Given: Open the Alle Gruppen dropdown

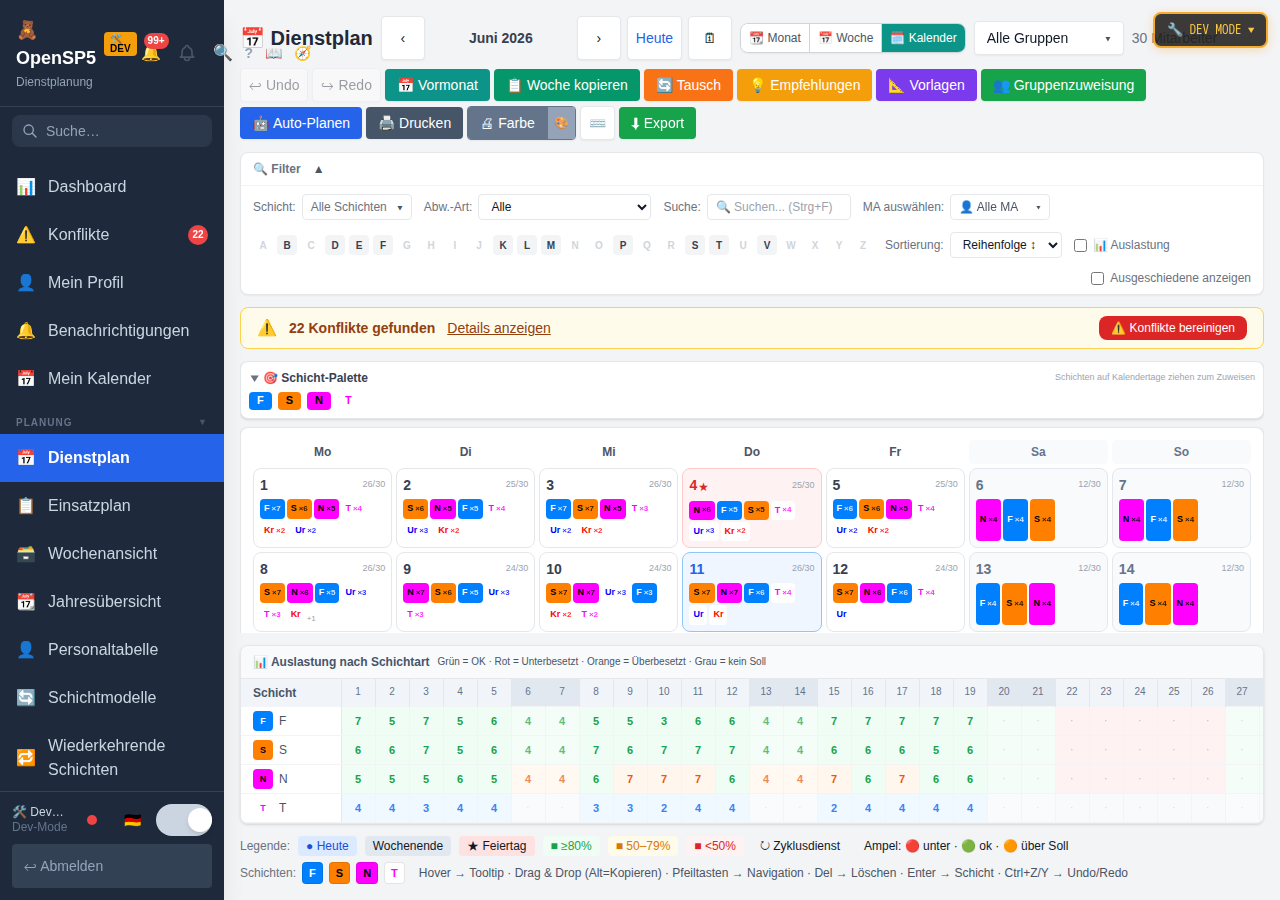Looking at the screenshot, I should tap(1049, 38).
